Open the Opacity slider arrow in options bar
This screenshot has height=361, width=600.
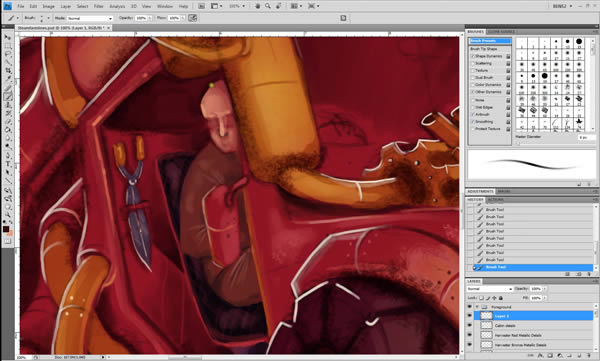click(150, 18)
